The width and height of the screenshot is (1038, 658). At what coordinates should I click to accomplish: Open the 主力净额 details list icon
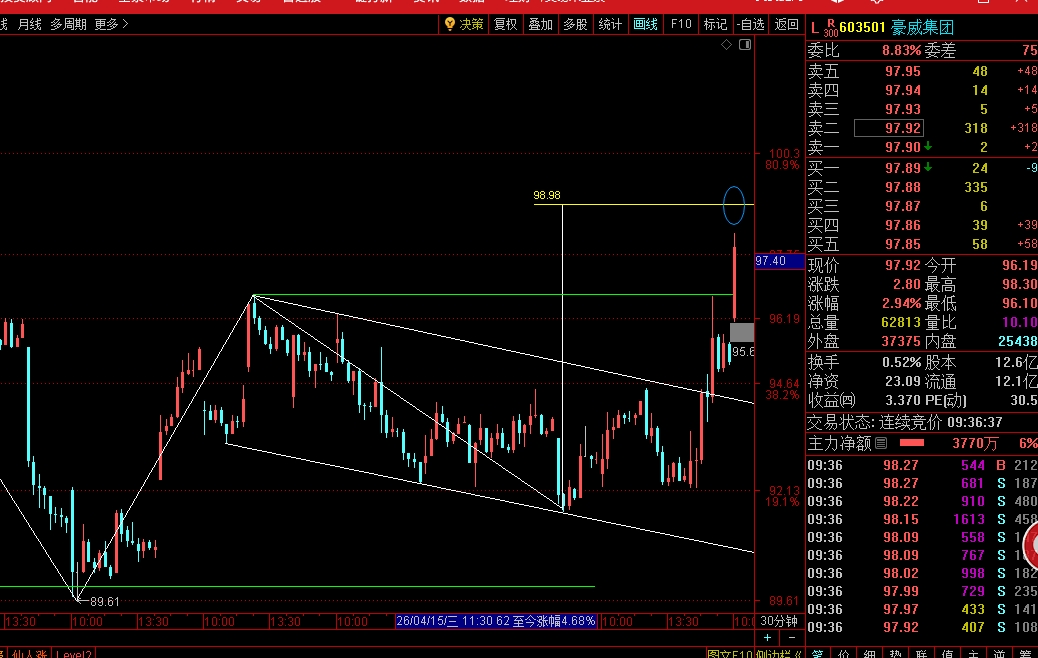(881, 443)
